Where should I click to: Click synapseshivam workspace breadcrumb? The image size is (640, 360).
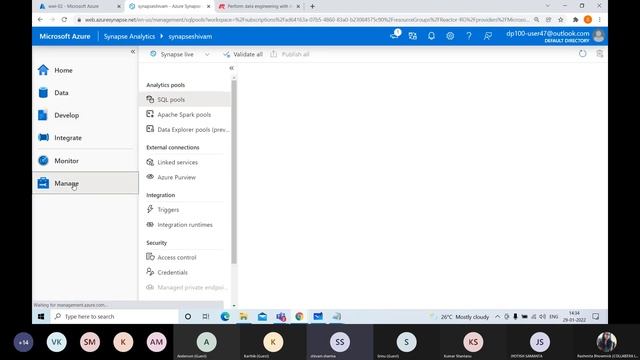190,36
